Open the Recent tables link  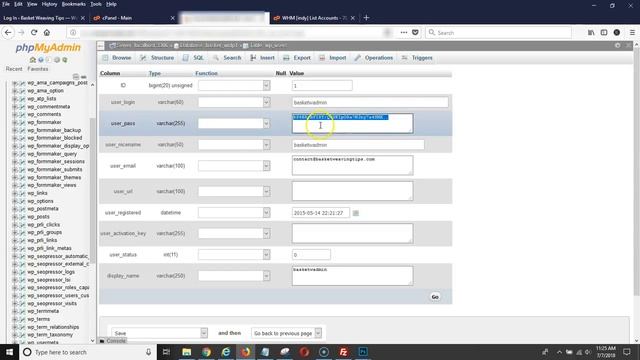(14, 69)
